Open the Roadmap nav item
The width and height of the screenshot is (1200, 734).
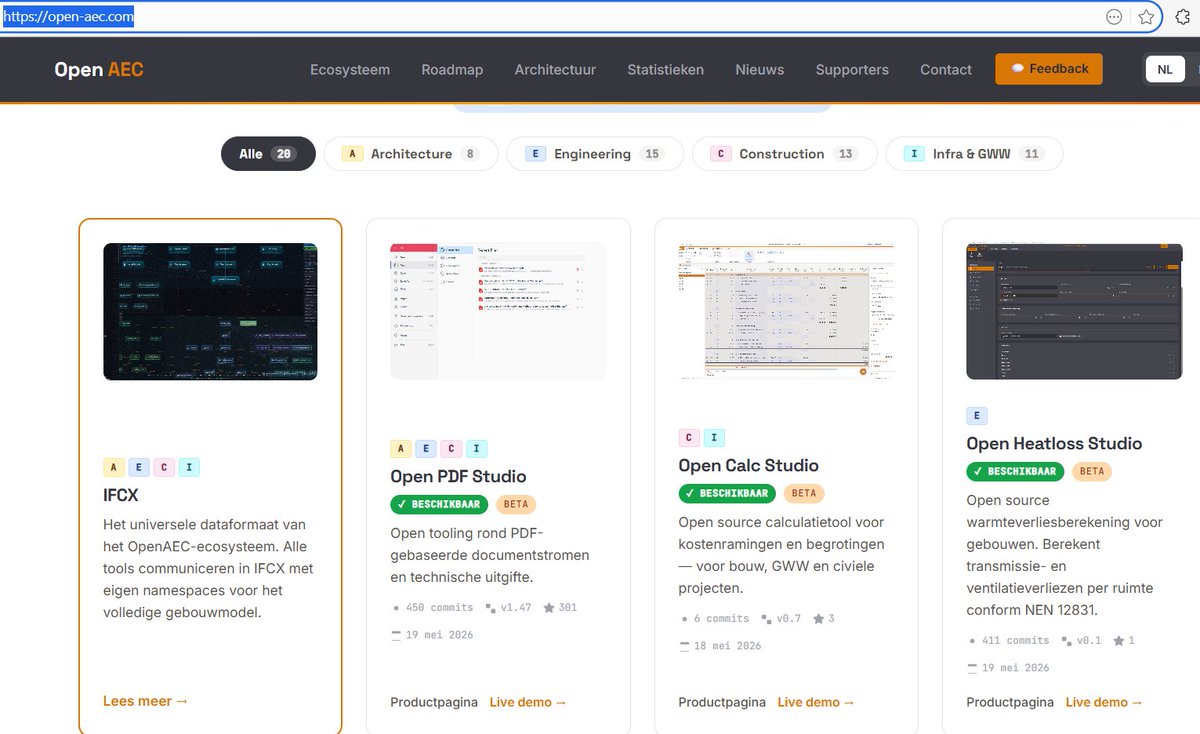(452, 70)
